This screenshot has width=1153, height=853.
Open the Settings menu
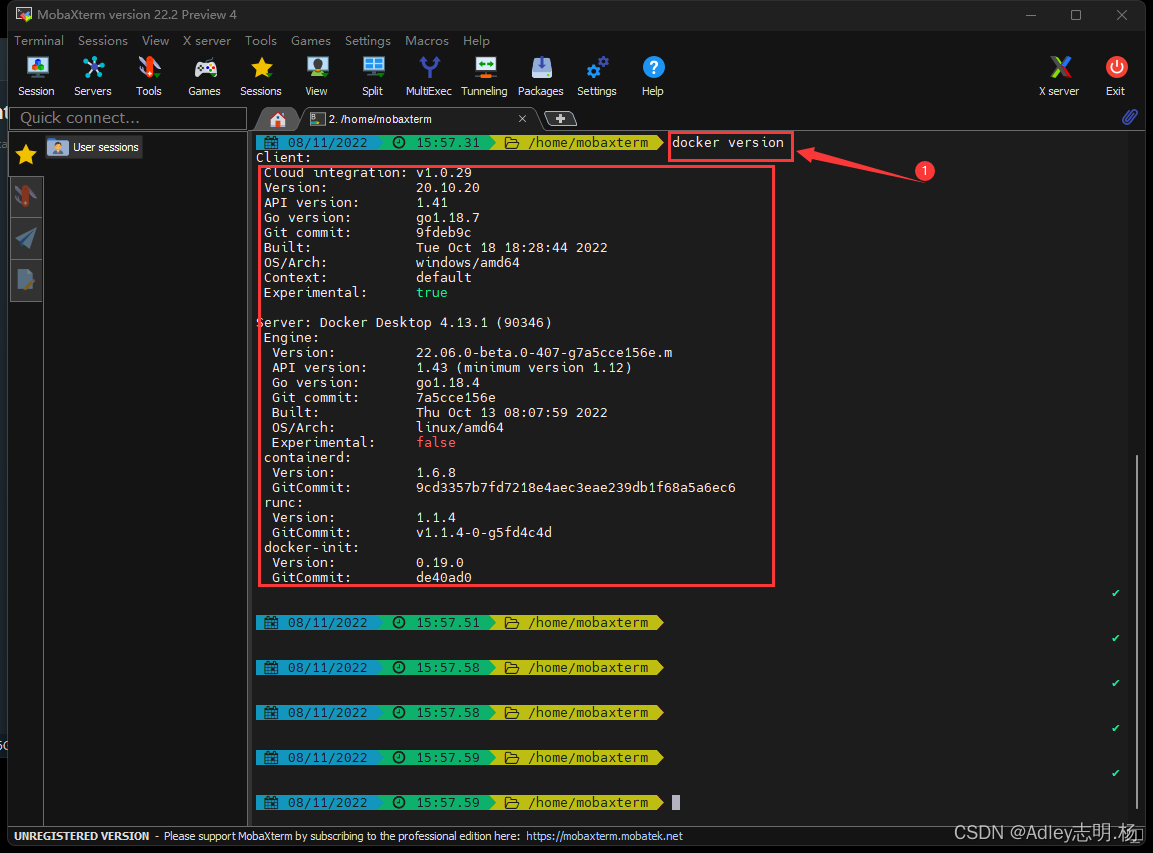pyautogui.click(x=368, y=40)
